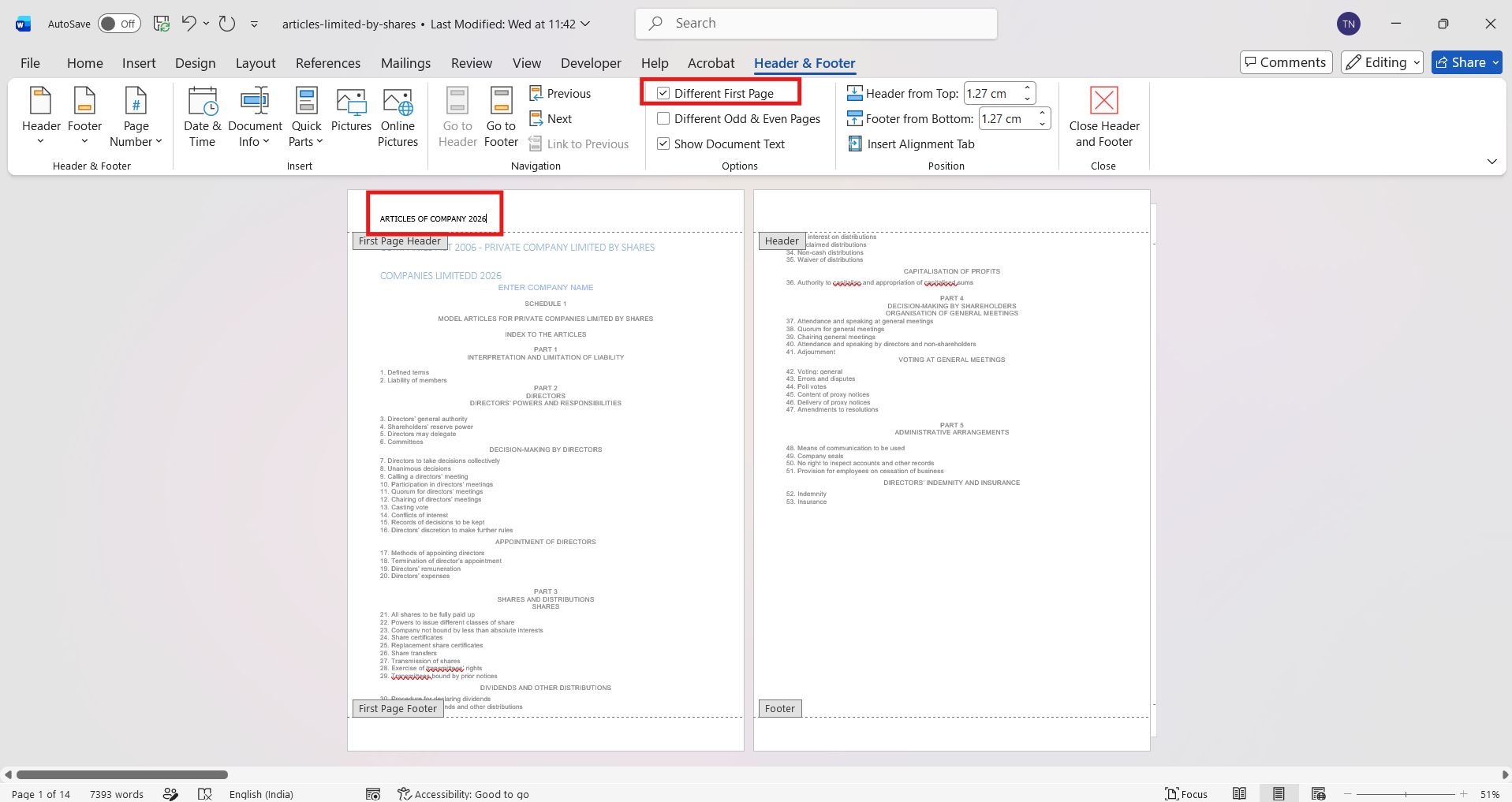
Task: Open the Layout tab
Action: point(256,63)
